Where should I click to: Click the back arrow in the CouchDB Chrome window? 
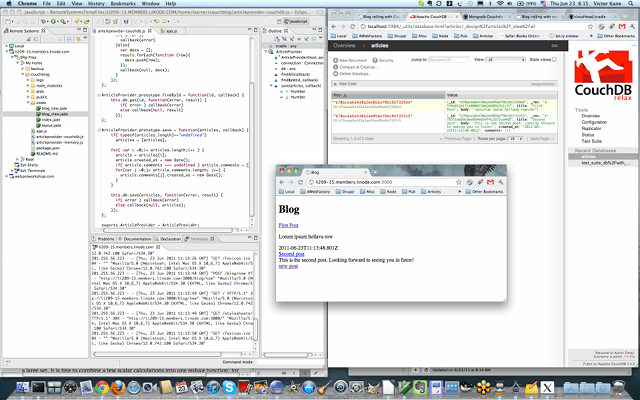click(x=334, y=27)
